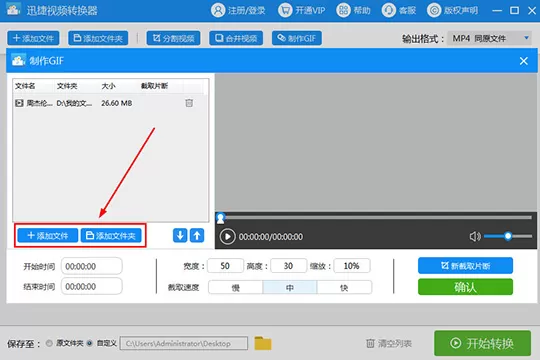The width and height of the screenshot is (540, 360).
Task: Contact 客服 customer service
Action: click(399, 10)
